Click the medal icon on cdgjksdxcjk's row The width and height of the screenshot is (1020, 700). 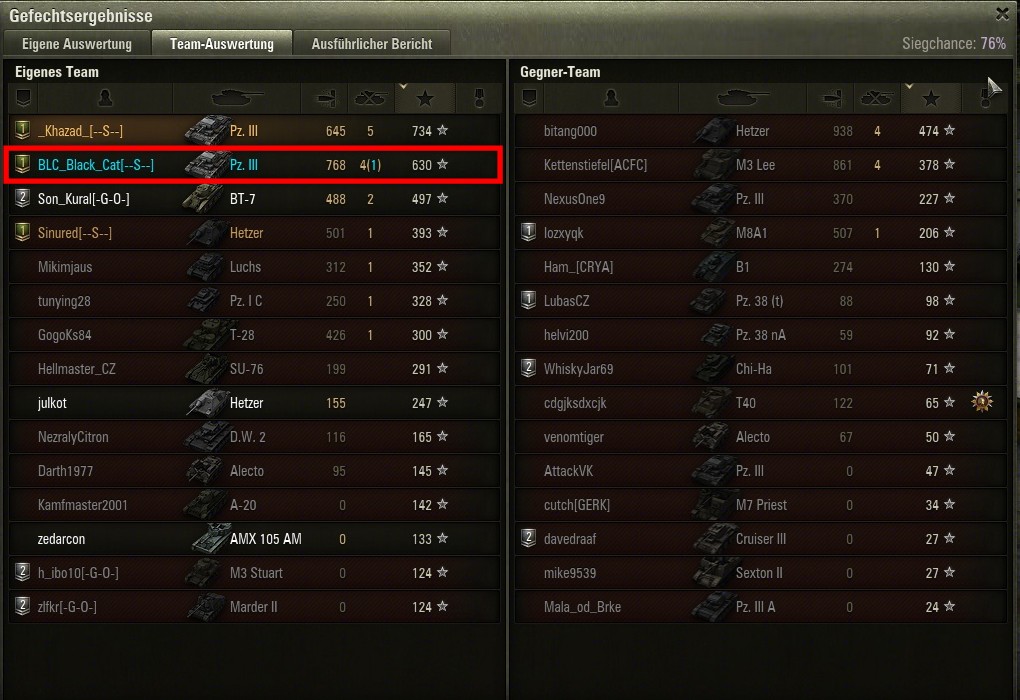[x=982, y=402]
